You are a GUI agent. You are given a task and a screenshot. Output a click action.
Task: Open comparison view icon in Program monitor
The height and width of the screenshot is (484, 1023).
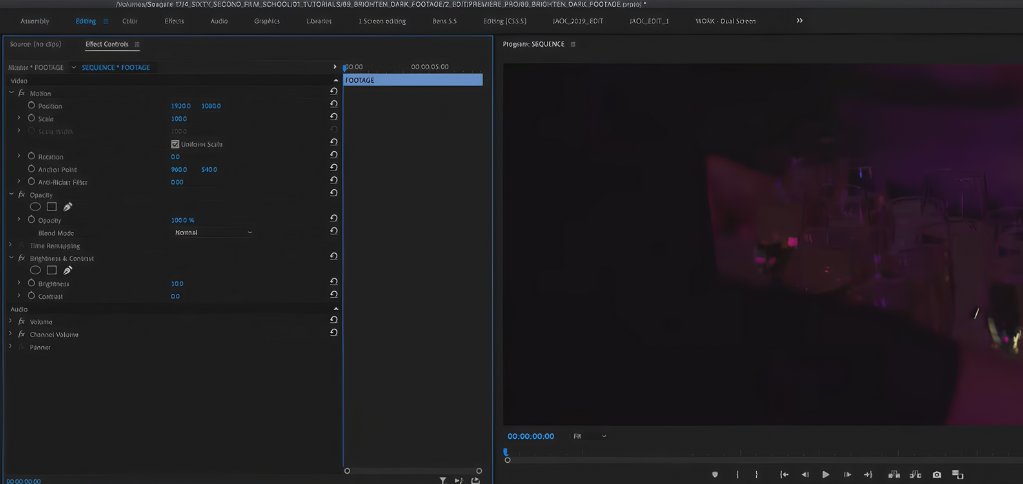click(957, 475)
